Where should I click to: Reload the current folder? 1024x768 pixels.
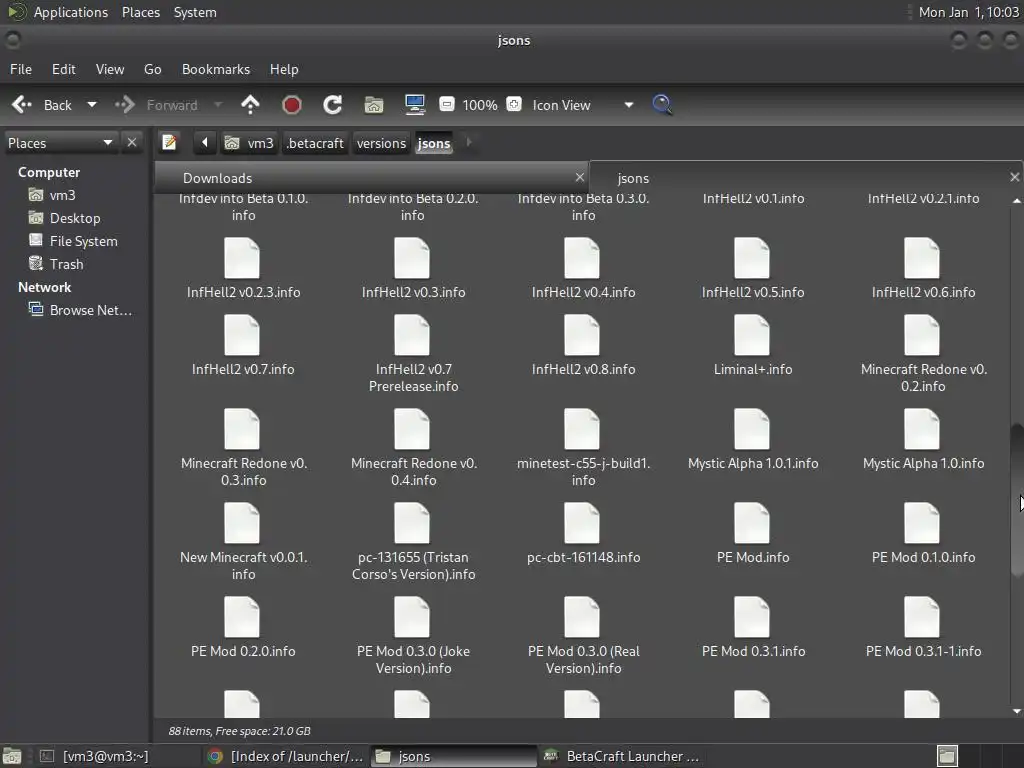pyautogui.click(x=332, y=105)
